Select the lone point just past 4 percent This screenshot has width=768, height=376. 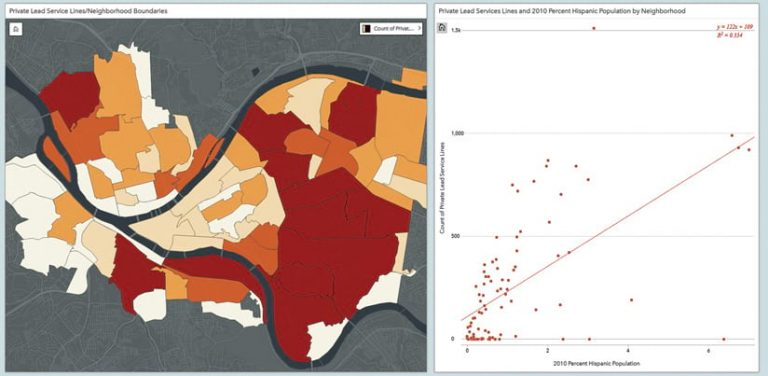[631, 300]
